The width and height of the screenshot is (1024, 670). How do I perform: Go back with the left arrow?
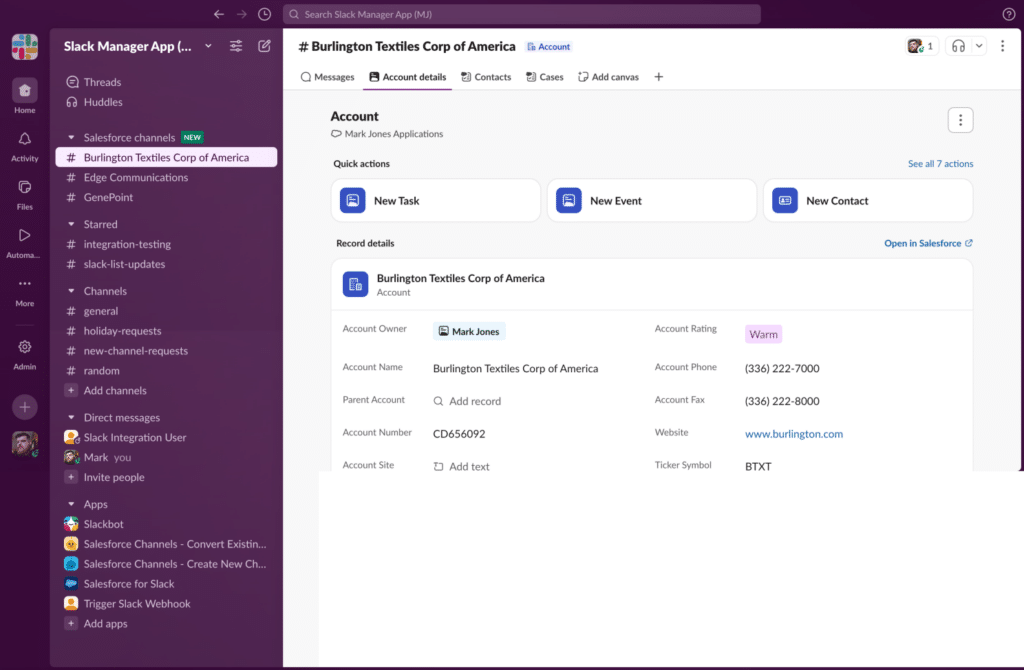click(219, 14)
